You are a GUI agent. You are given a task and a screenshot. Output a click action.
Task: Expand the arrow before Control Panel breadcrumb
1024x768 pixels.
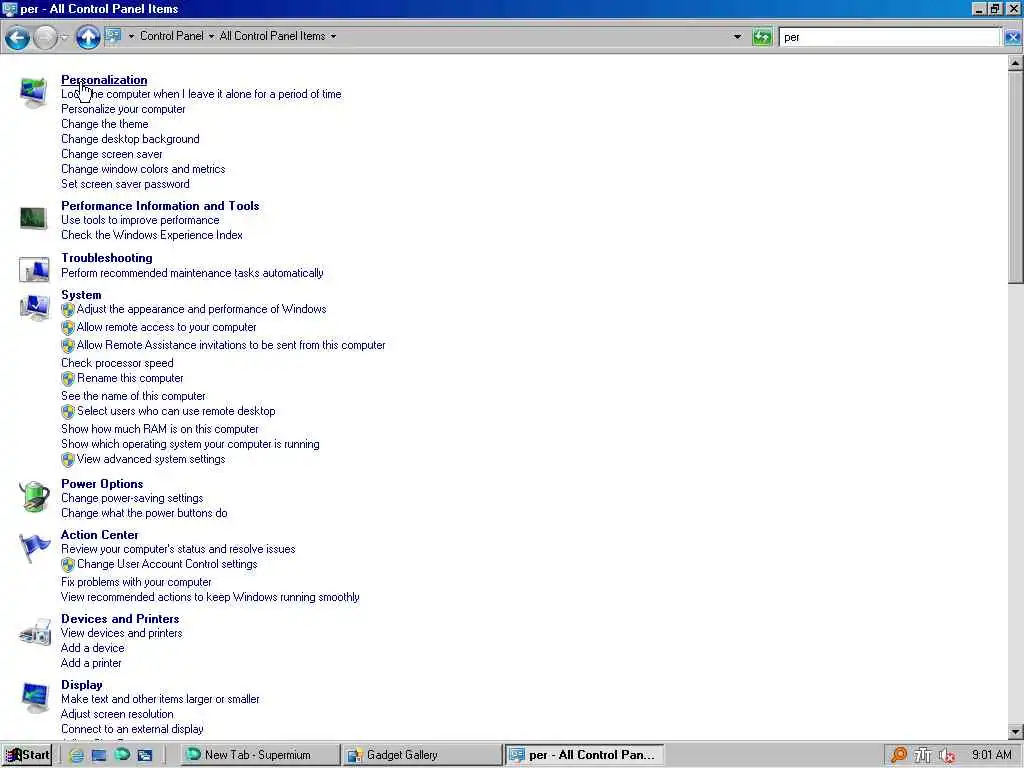click(131, 37)
